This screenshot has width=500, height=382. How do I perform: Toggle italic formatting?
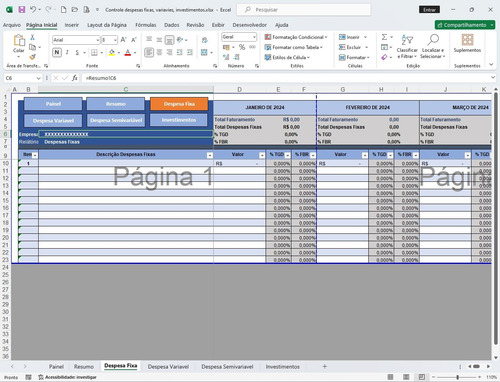pos(67,52)
